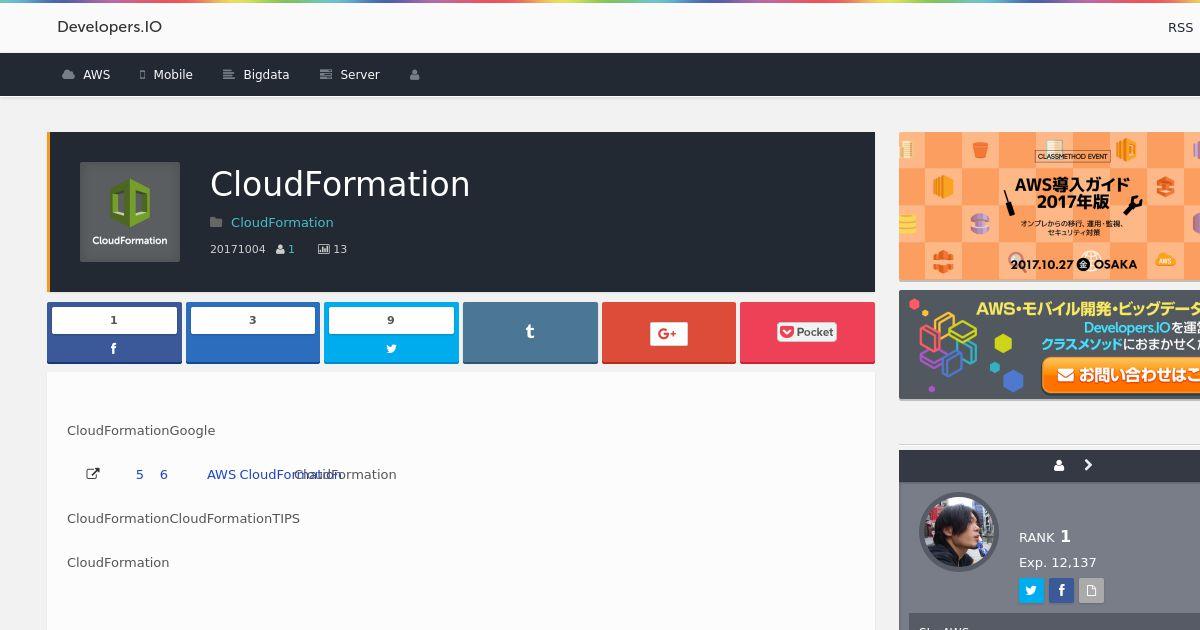Open the CloudFormation category link under title
1200x630 pixels.
pyautogui.click(x=282, y=222)
